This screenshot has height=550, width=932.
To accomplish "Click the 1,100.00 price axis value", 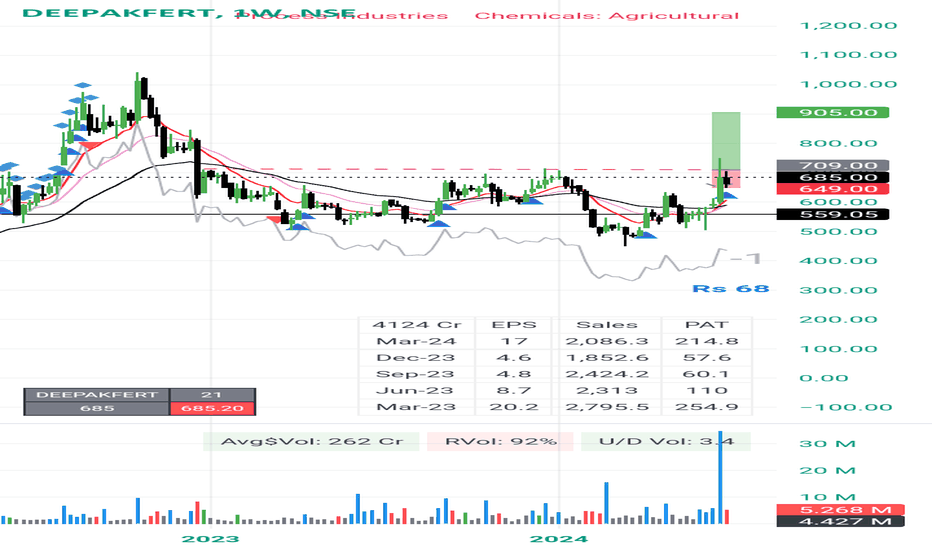I will (x=848, y=55).
